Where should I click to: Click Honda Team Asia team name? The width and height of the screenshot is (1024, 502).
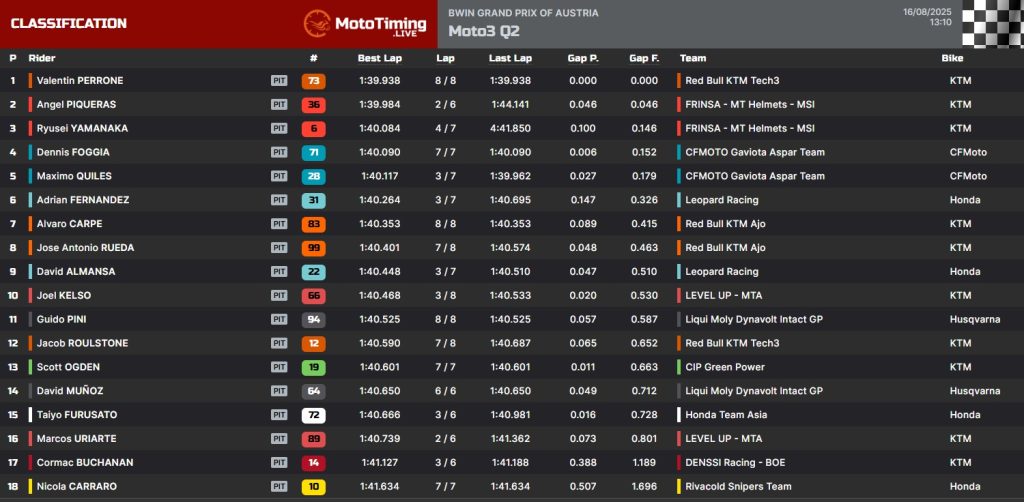point(725,415)
